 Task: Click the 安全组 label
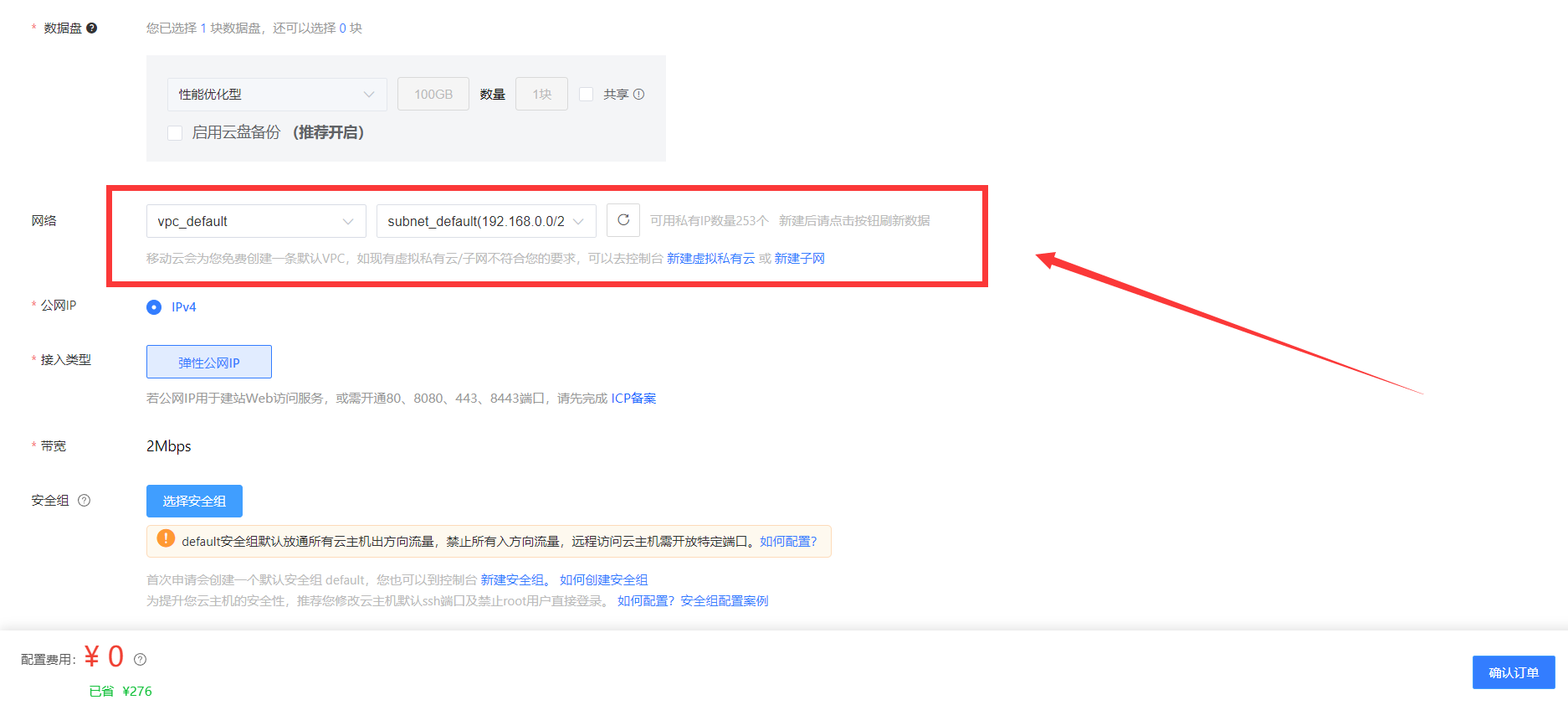coord(50,500)
